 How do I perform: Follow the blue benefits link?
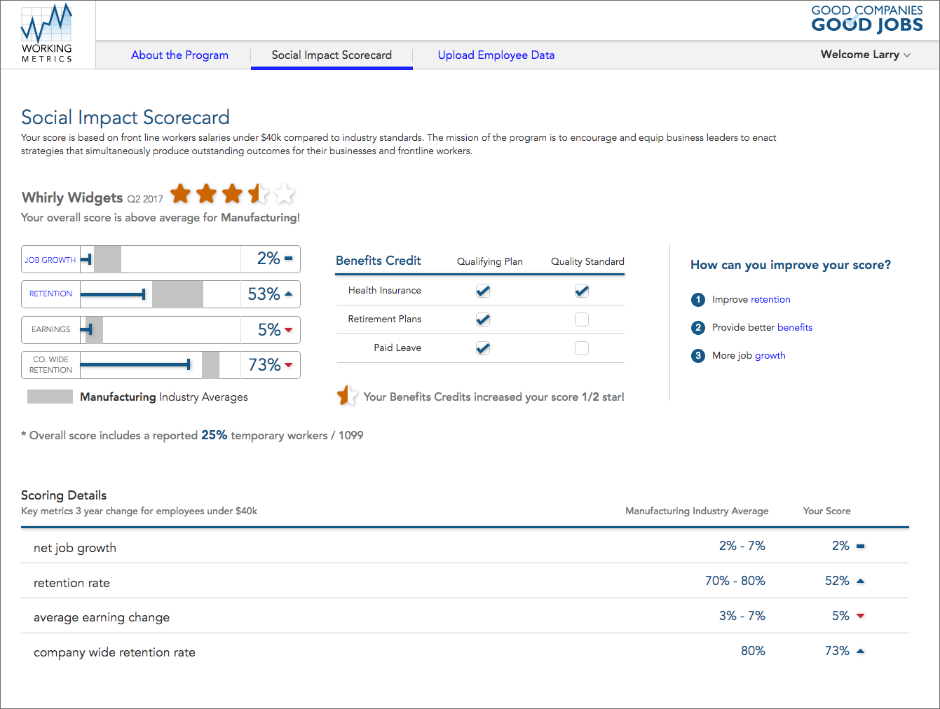[794, 328]
